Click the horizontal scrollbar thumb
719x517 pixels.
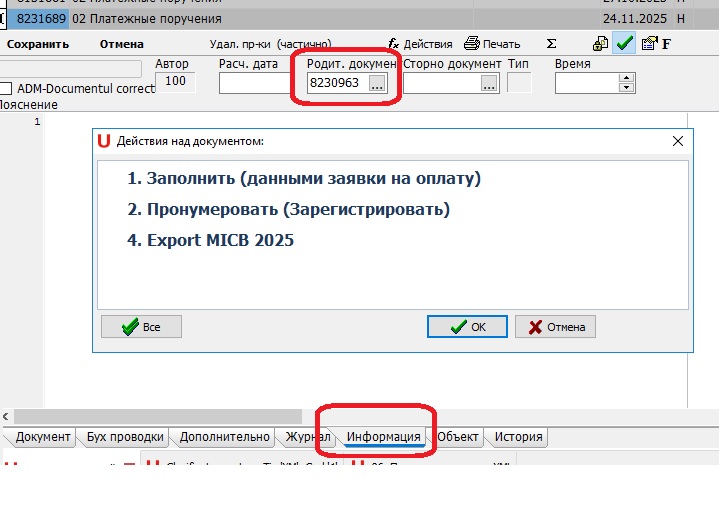point(158,417)
